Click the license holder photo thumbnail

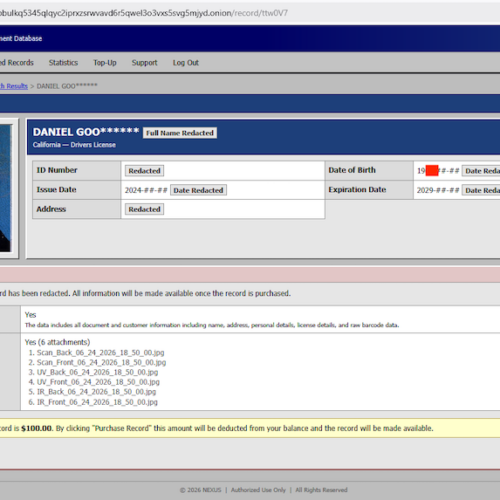[x=6, y=188]
